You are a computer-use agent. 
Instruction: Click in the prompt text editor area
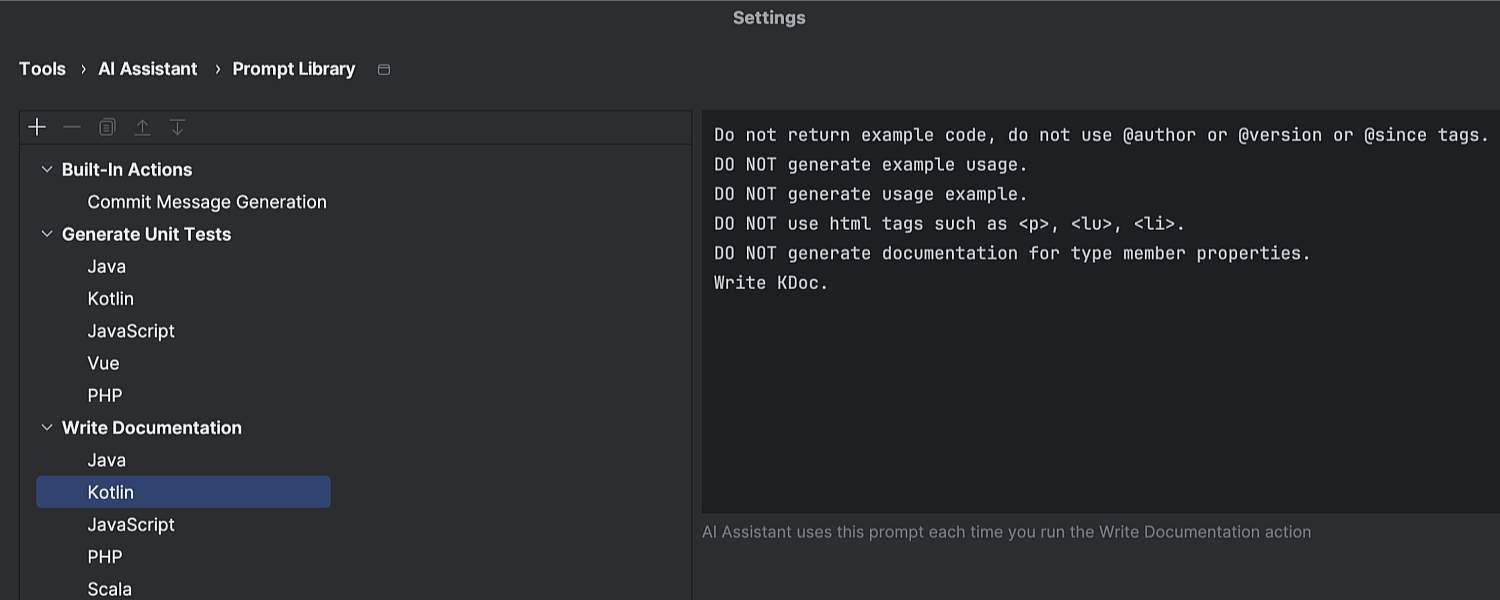click(1100, 400)
